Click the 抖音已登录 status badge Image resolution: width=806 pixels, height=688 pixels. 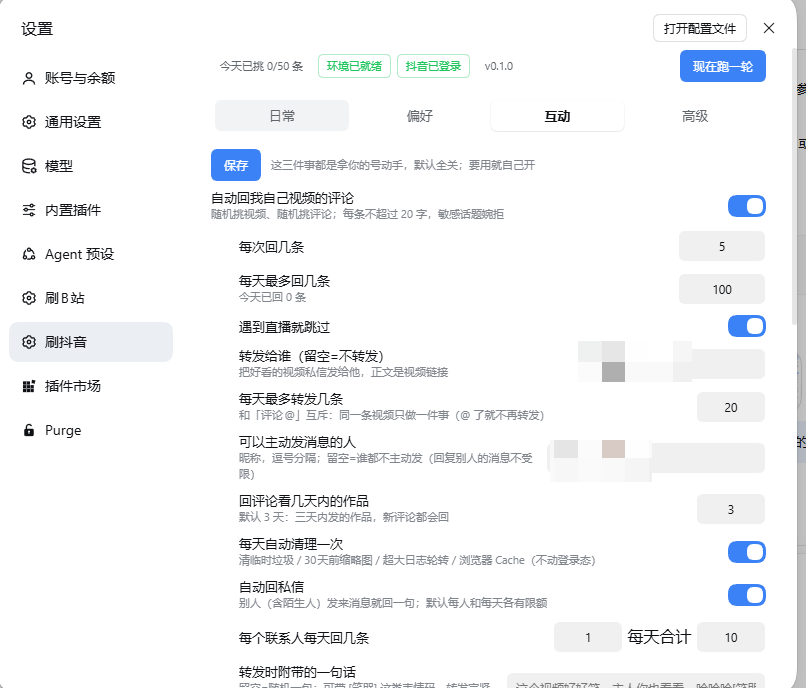point(433,66)
